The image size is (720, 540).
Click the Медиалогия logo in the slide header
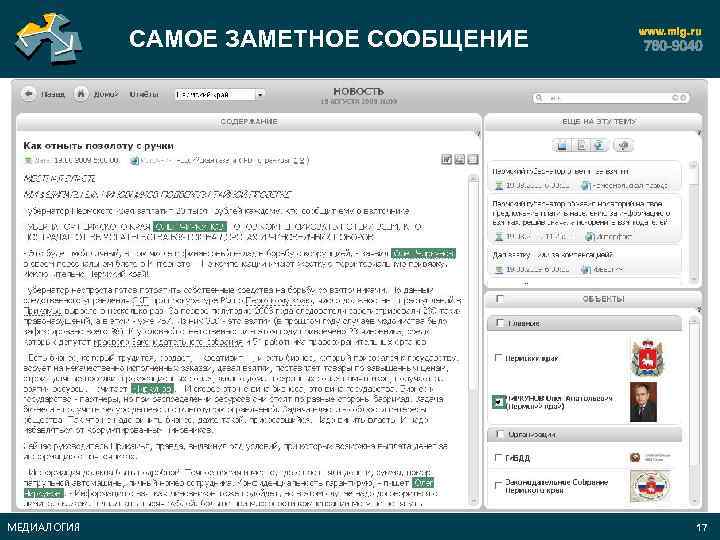48,38
